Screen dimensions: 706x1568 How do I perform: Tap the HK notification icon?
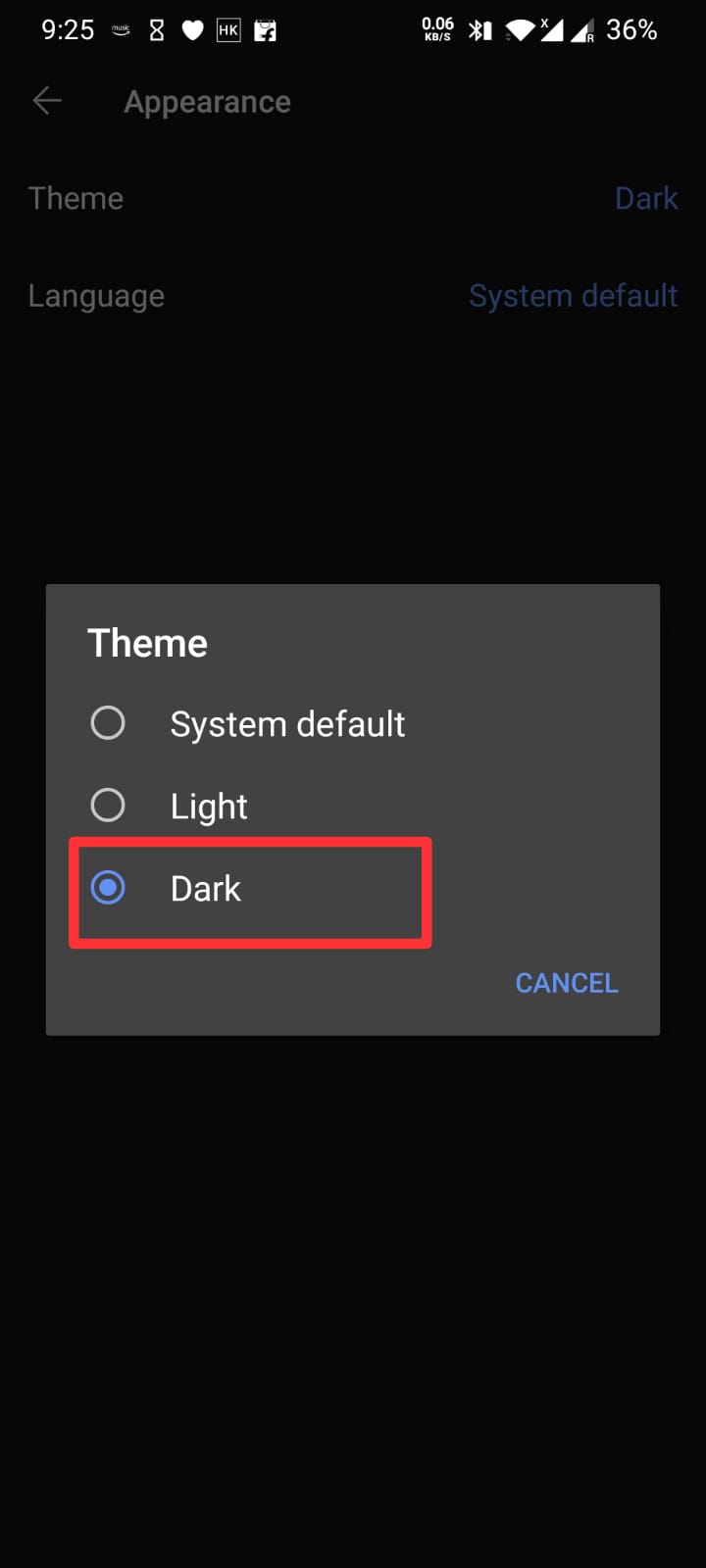228,30
